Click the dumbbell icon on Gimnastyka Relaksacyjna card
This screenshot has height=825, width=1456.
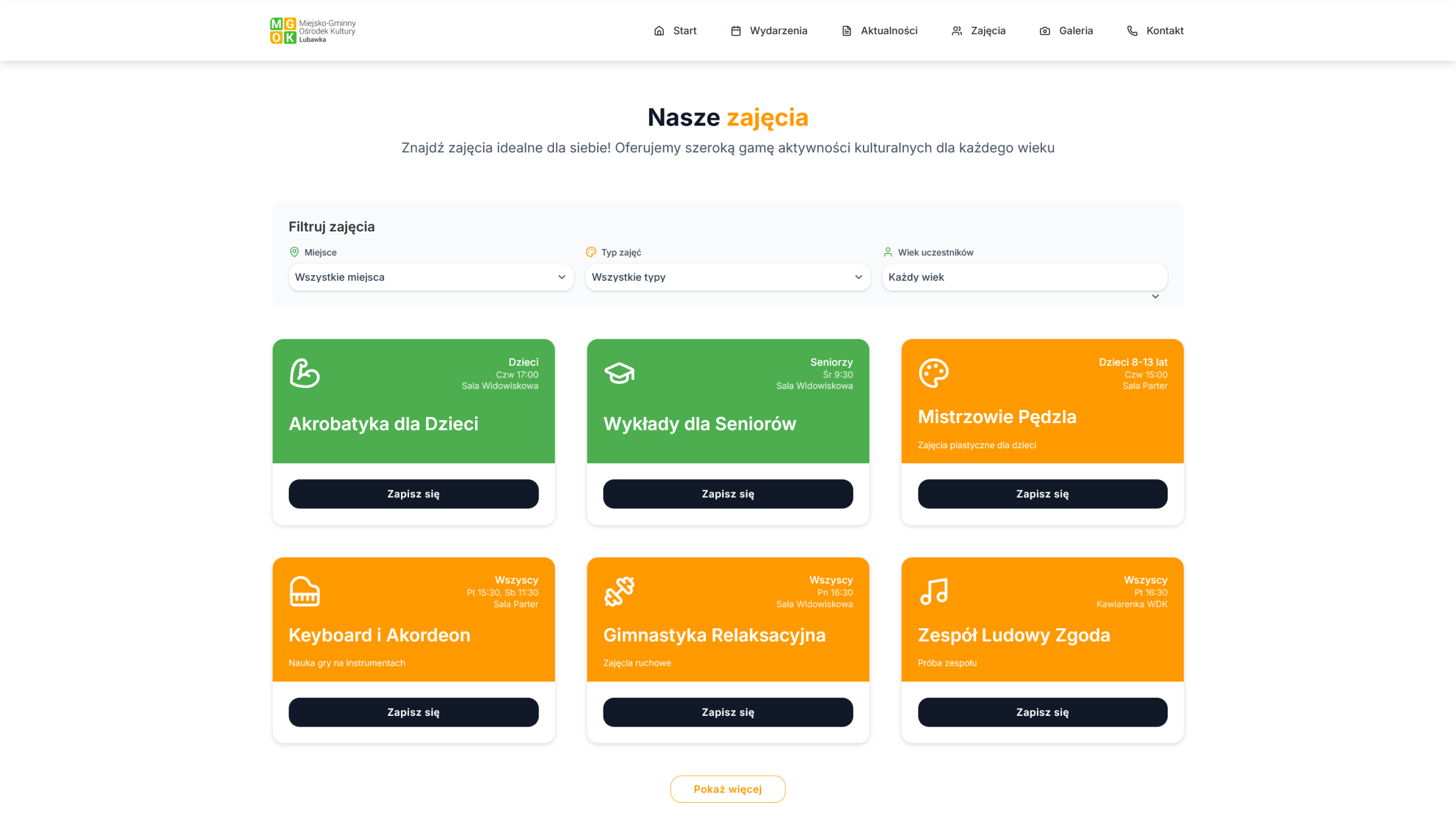click(619, 591)
